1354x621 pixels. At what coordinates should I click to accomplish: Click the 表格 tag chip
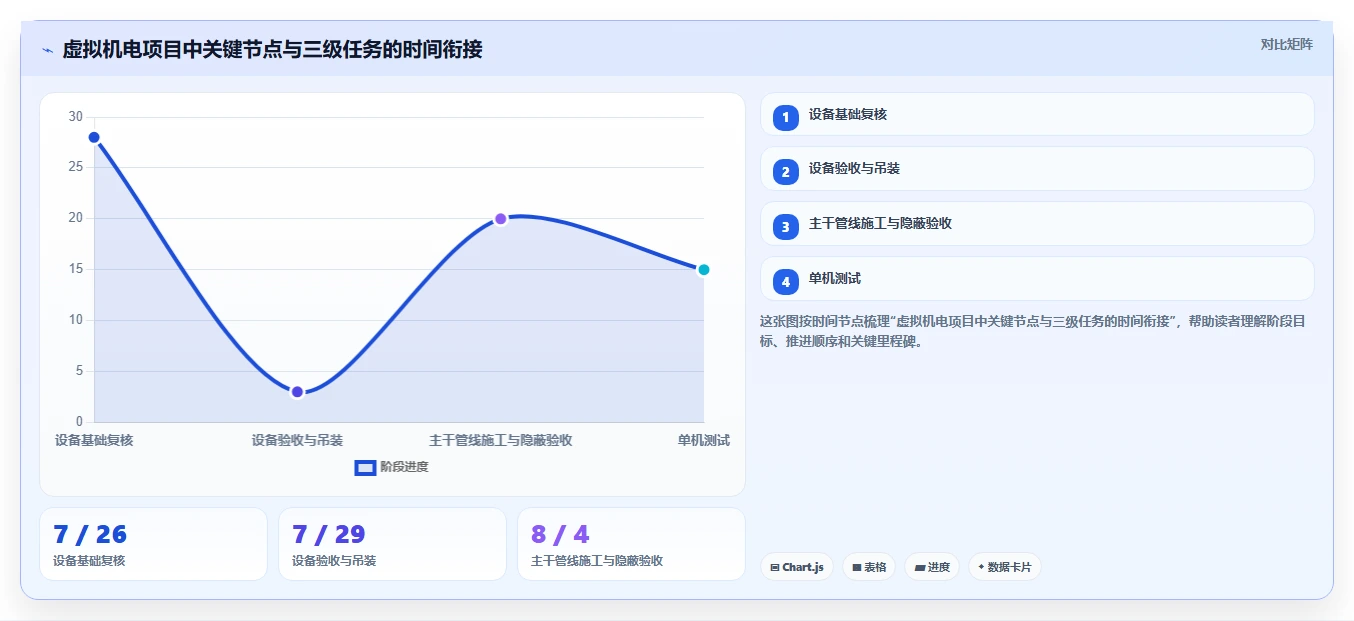[x=868, y=567]
